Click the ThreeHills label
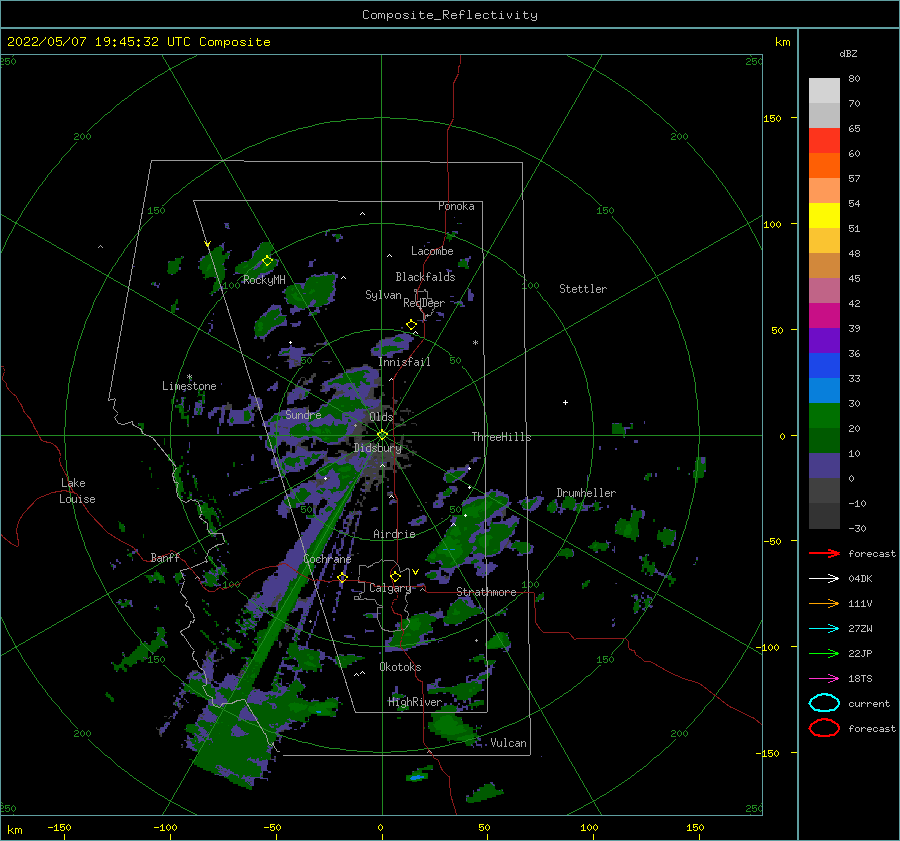 point(501,437)
